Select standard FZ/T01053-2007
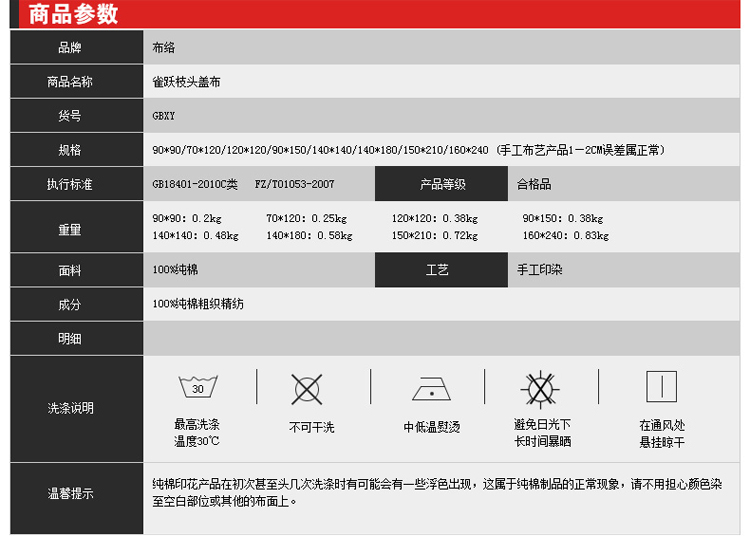This screenshot has height=536, width=750. 294,184
